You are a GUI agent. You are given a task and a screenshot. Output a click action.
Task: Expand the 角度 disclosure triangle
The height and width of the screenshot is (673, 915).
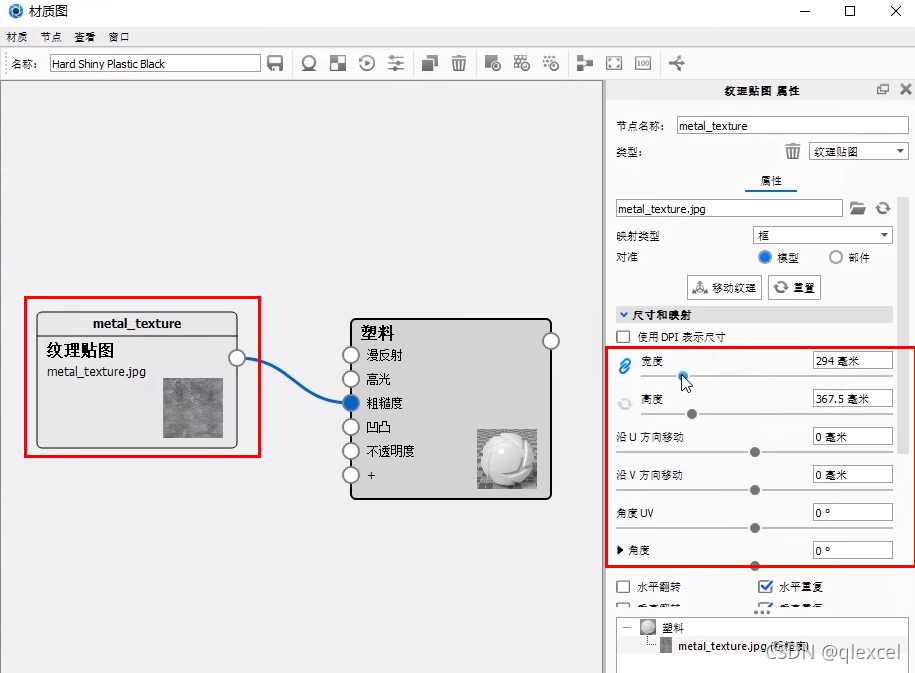coord(620,550)
